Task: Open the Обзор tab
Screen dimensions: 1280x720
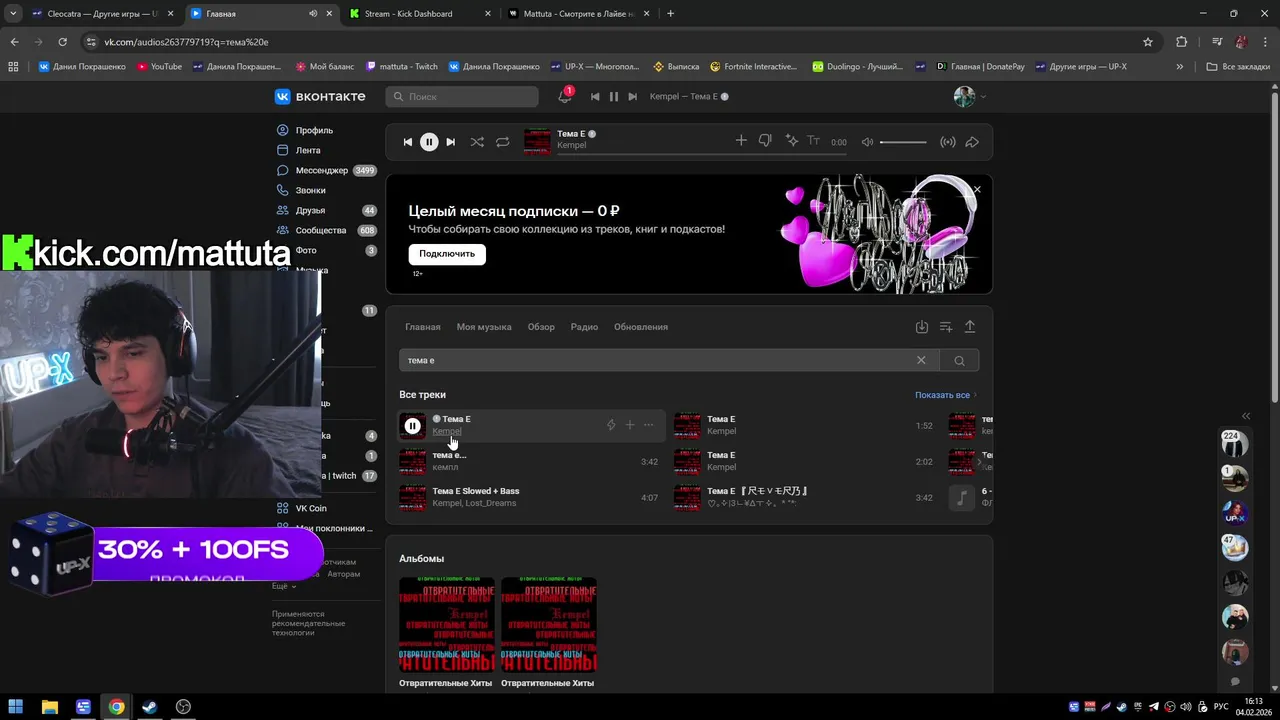Action: tap(541, 327)
